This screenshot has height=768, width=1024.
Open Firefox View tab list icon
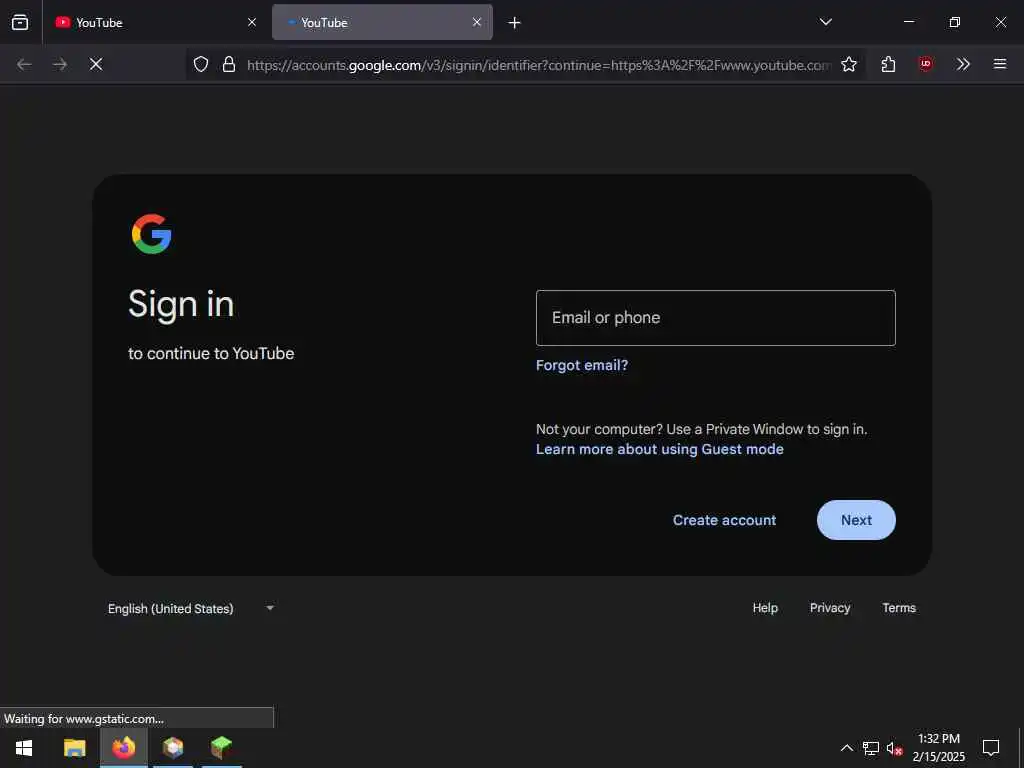tap(20, 22)
